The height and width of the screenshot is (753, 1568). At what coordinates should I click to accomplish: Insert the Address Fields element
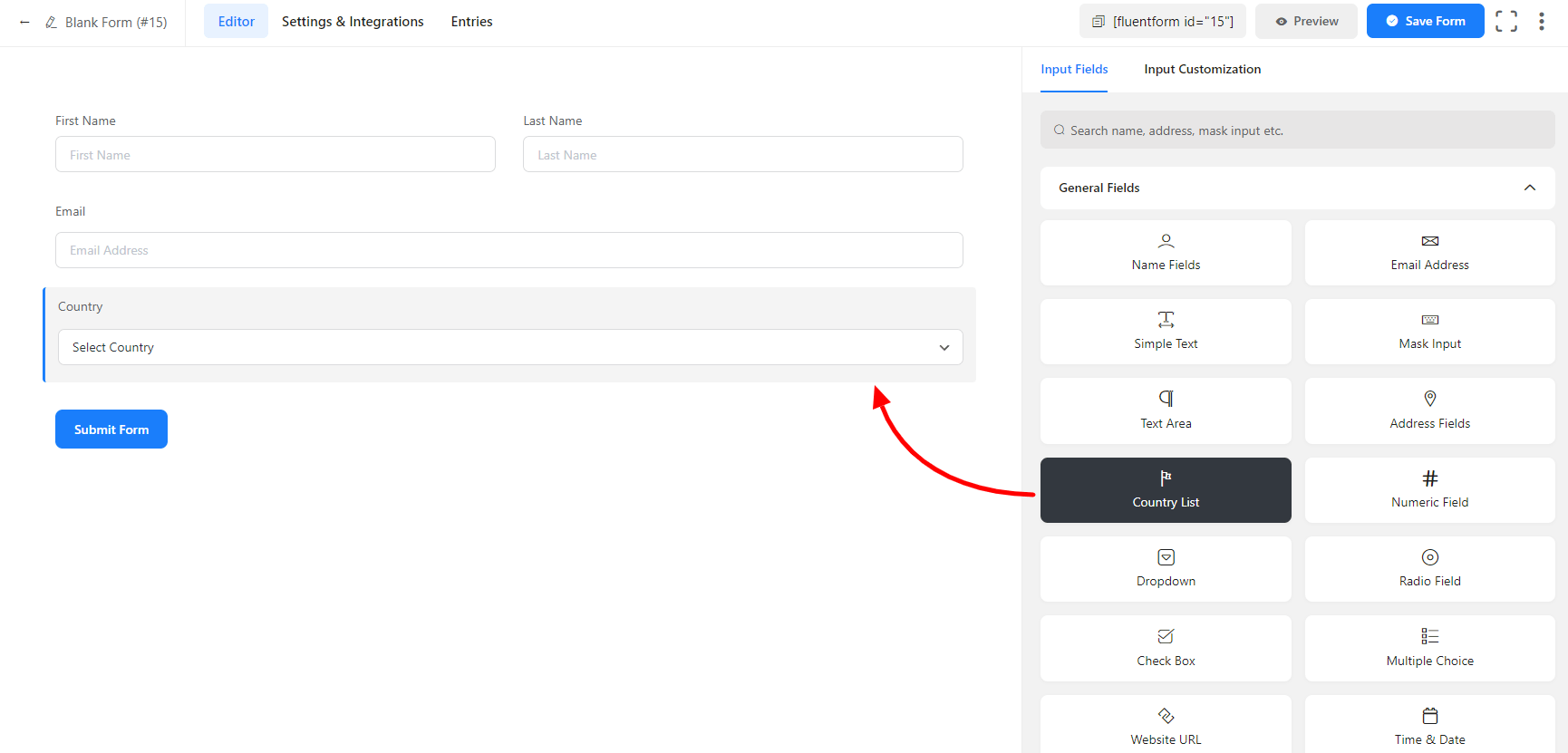coord(1429,411)
